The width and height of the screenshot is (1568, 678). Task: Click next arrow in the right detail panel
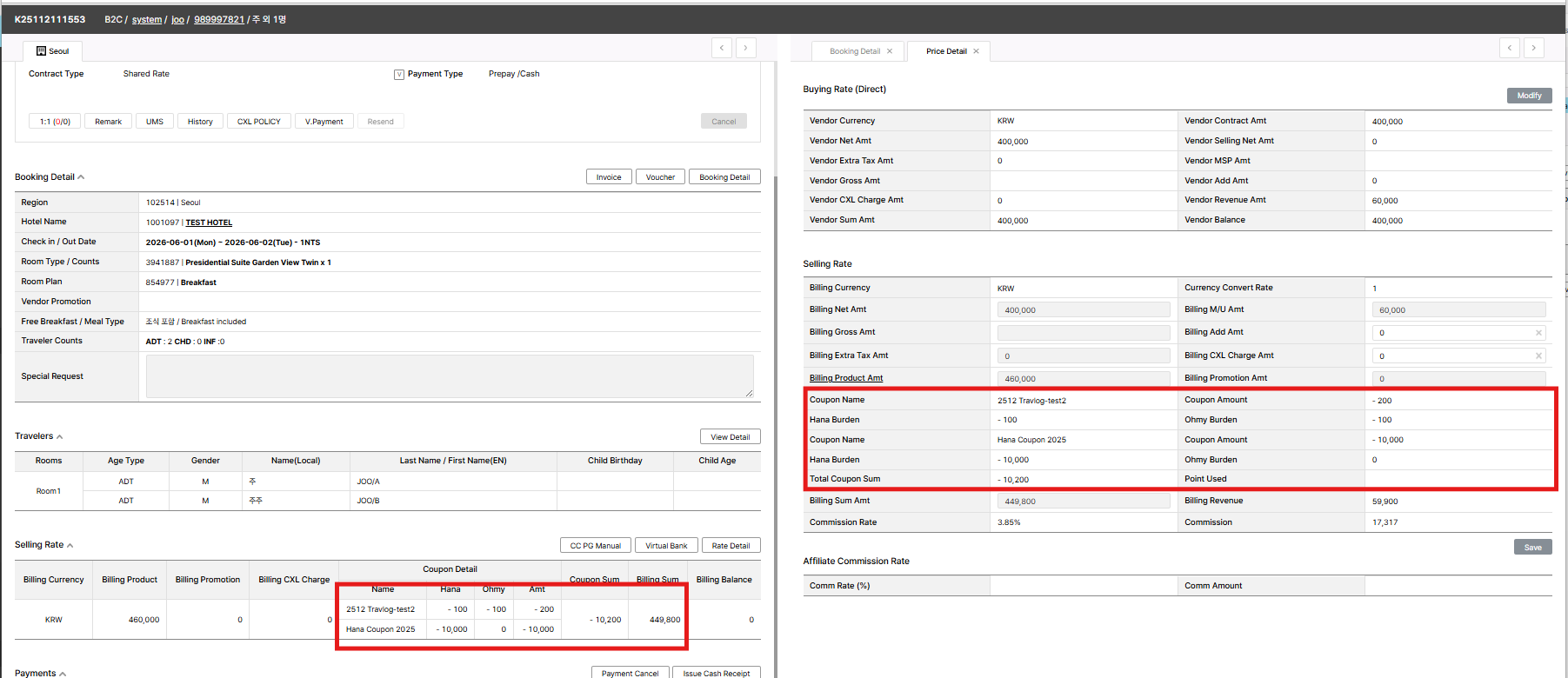tap(1534, 48)
